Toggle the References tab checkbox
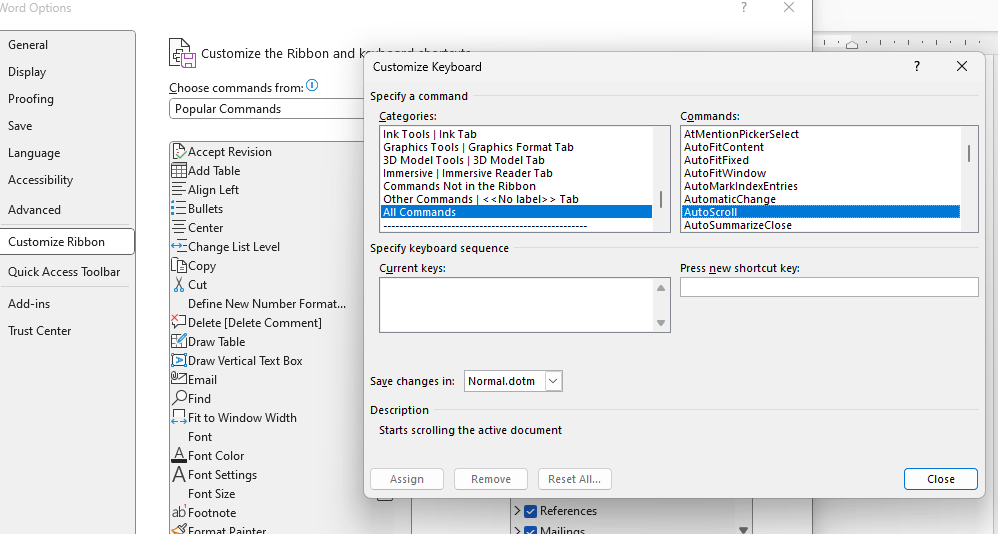This screenshot has height=534, width=998. 530,511
